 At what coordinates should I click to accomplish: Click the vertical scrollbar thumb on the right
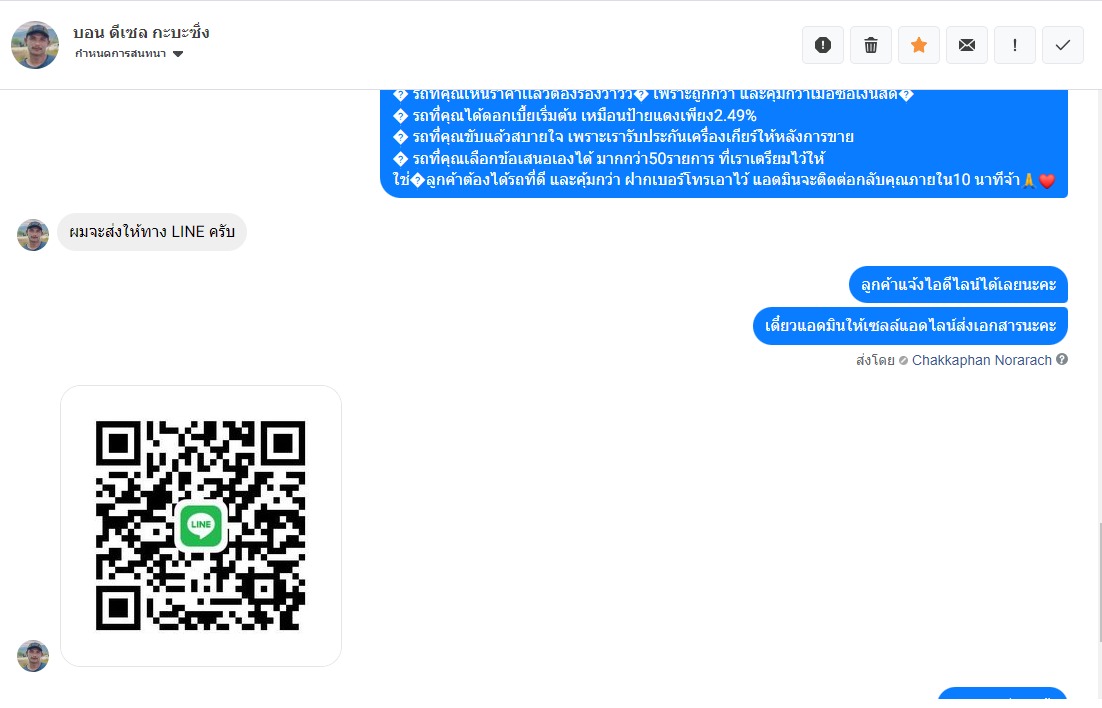pyautogui.click(x=1099, y=584)
